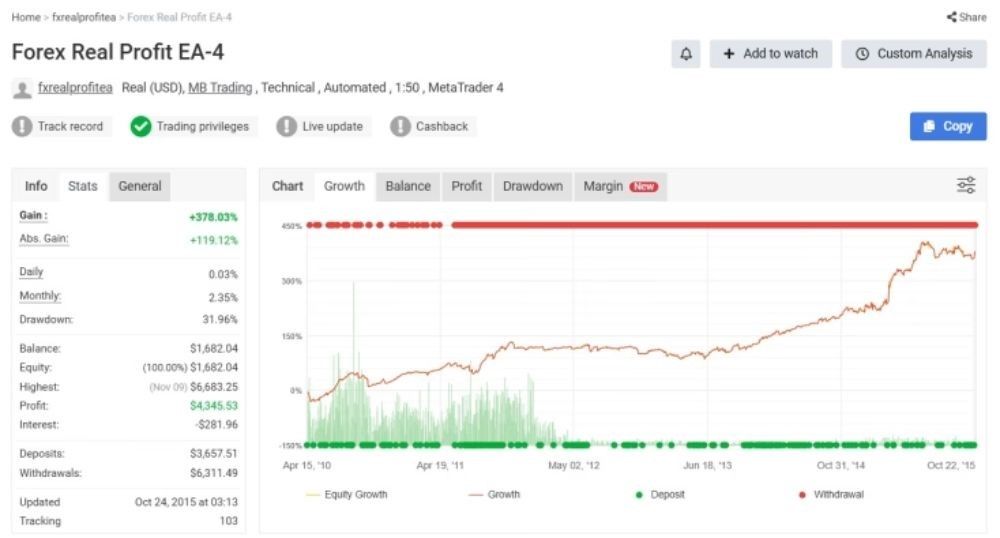Open the General tab

(x=140, y=186)
